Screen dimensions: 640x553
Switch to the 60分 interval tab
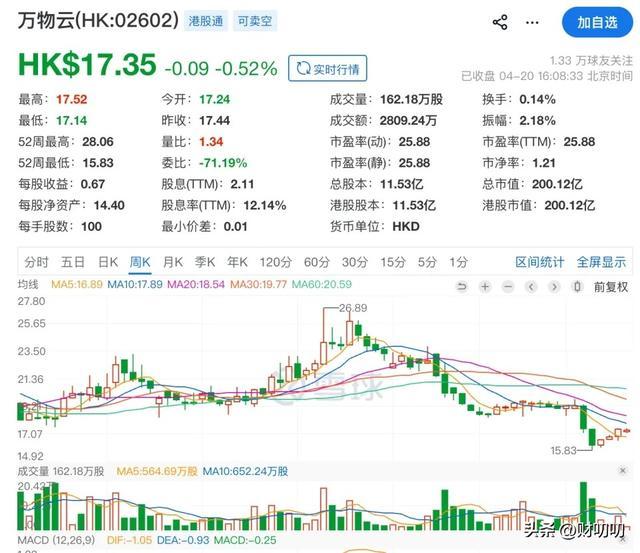click(x=316, y=262)
